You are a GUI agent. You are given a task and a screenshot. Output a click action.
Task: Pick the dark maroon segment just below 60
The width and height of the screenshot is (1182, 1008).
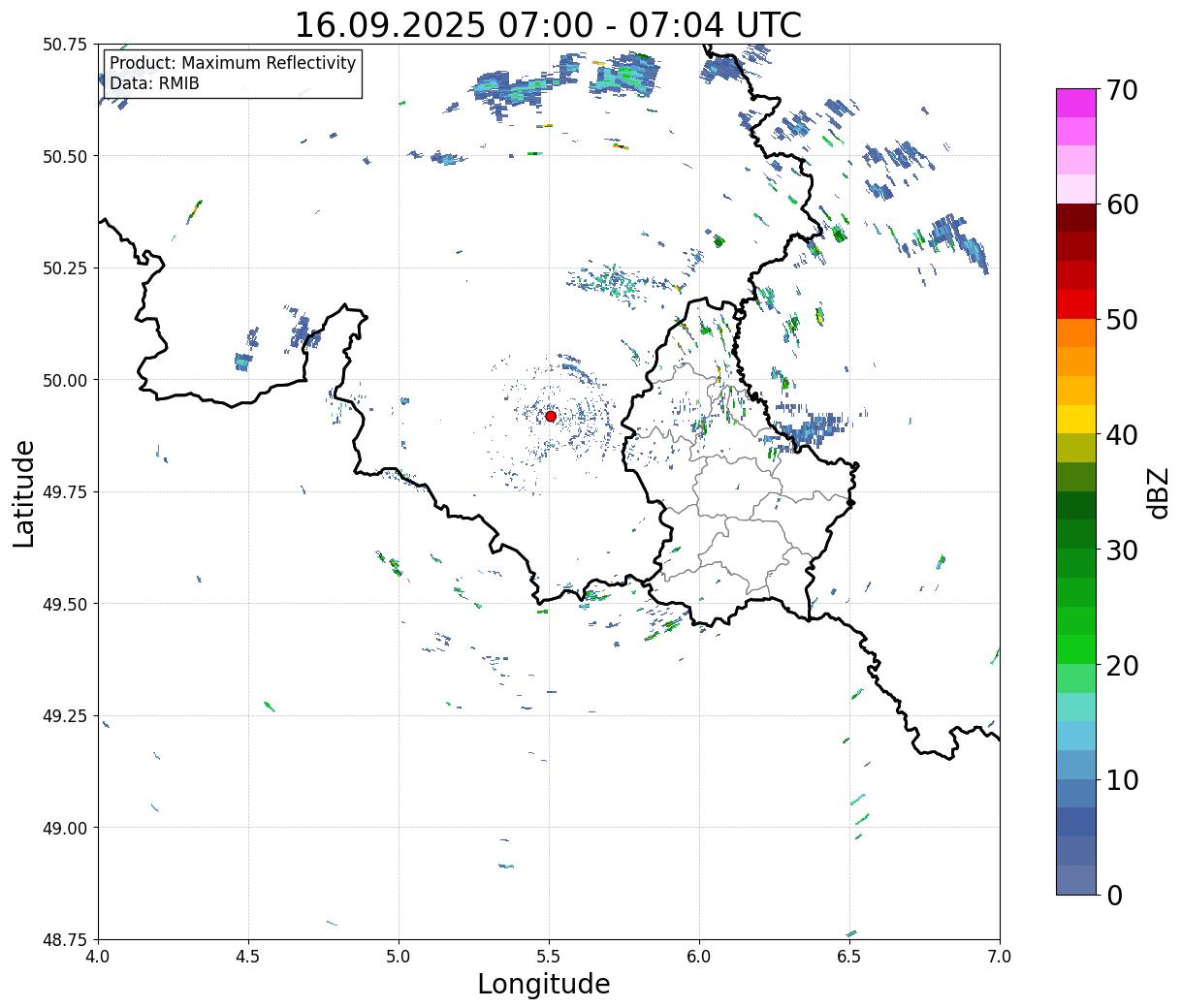pos(1076,218)
